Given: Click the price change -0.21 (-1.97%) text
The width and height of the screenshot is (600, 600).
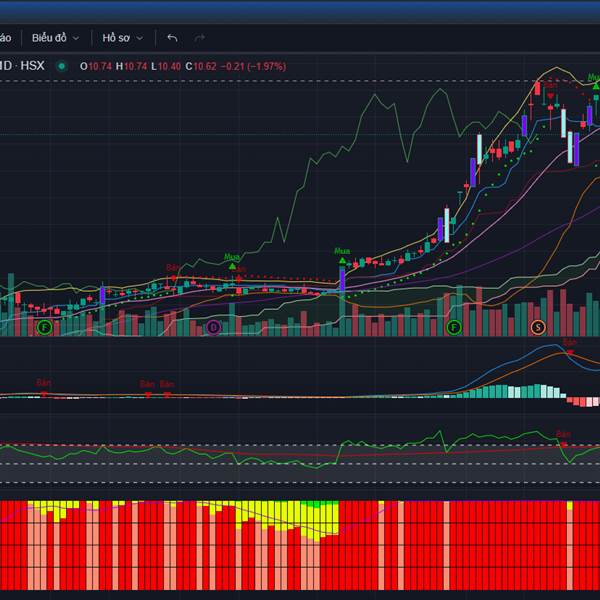Looking at the screenshot, I should (253, 66).
